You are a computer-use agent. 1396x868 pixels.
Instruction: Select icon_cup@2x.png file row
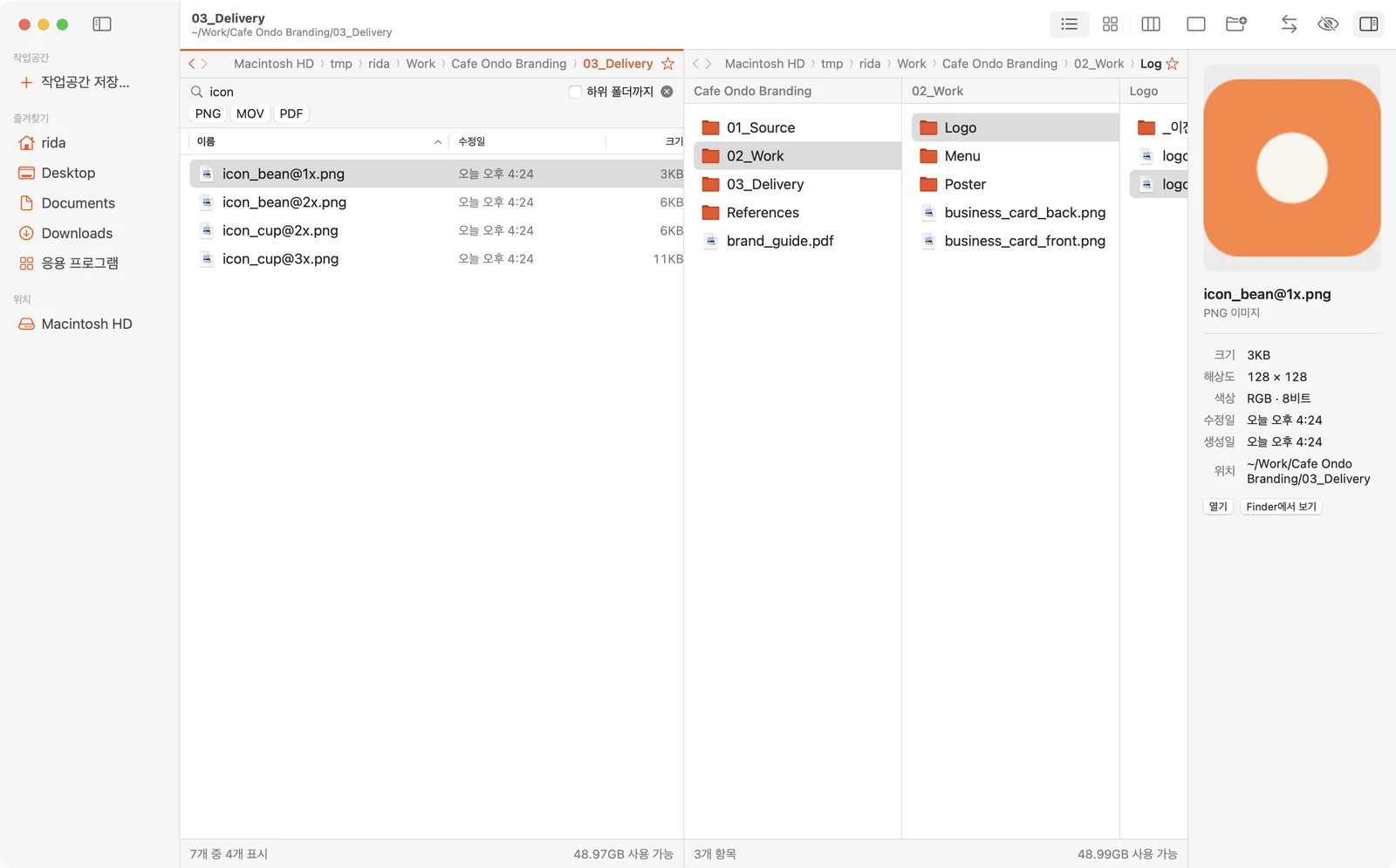click(x=436, y=230)
